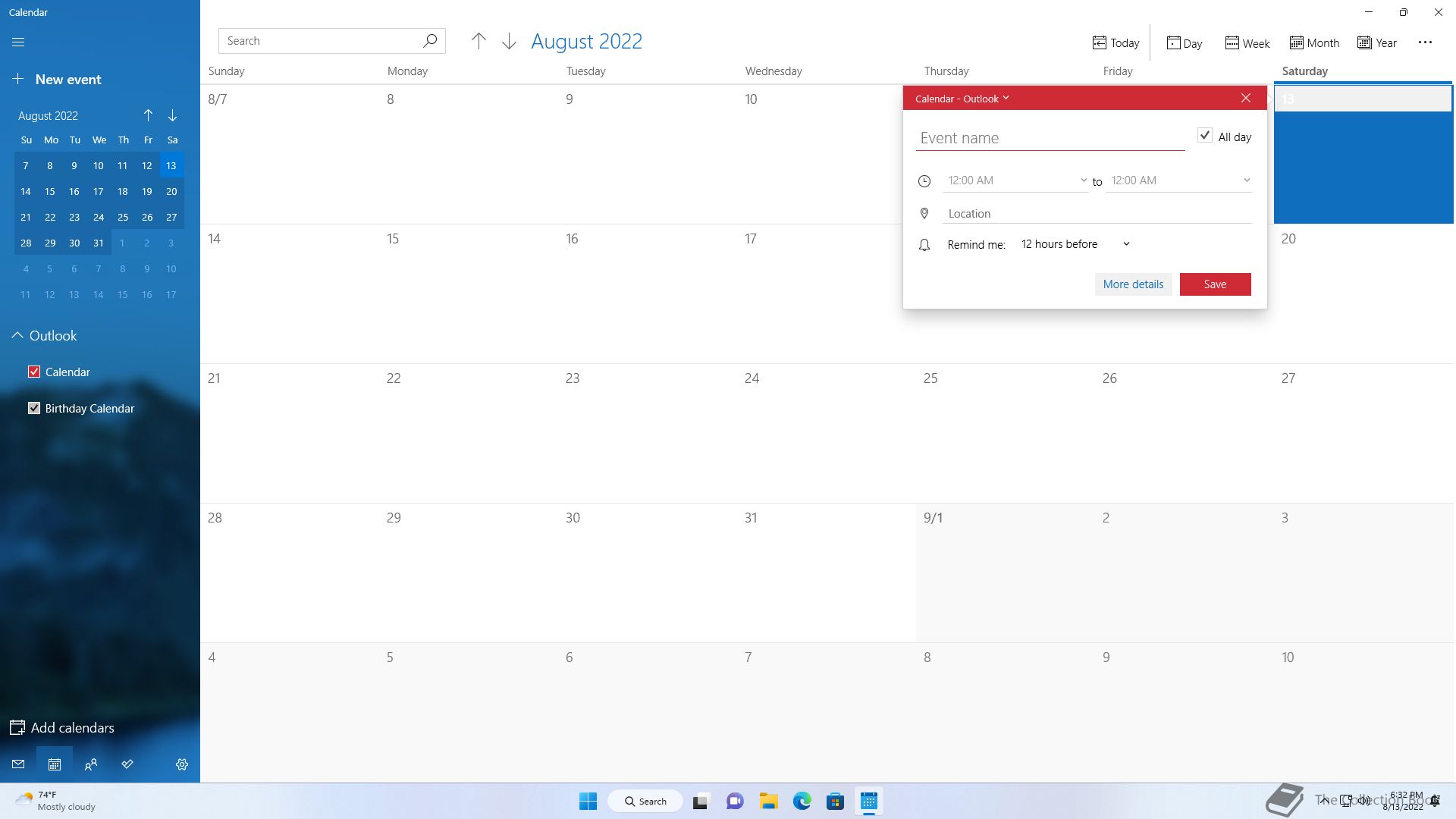Select 31 in mini calendar
1456x819 pixels.
tap(99, 243)
